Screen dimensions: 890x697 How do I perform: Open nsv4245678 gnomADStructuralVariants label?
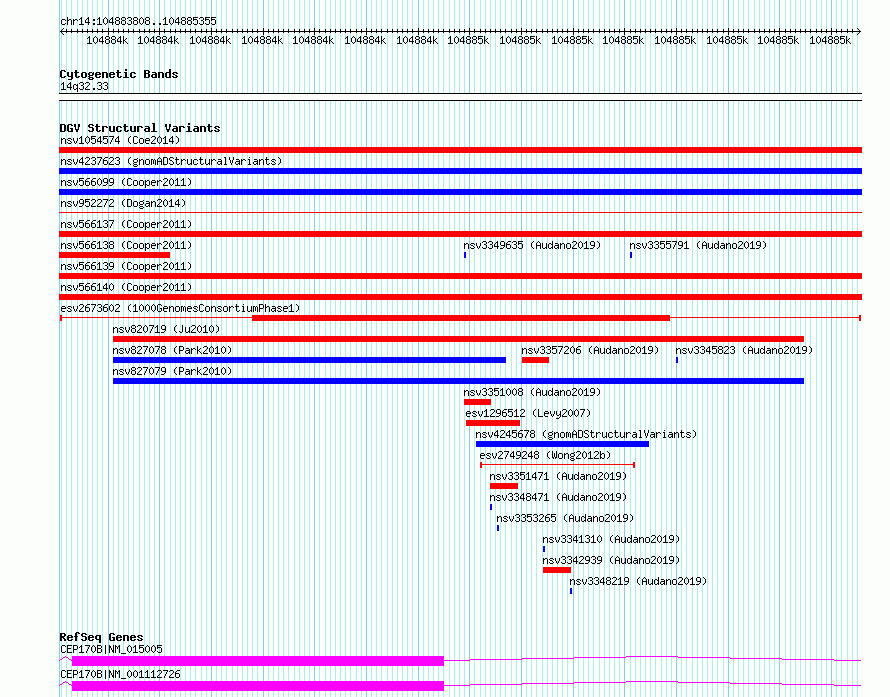[586, 434]
